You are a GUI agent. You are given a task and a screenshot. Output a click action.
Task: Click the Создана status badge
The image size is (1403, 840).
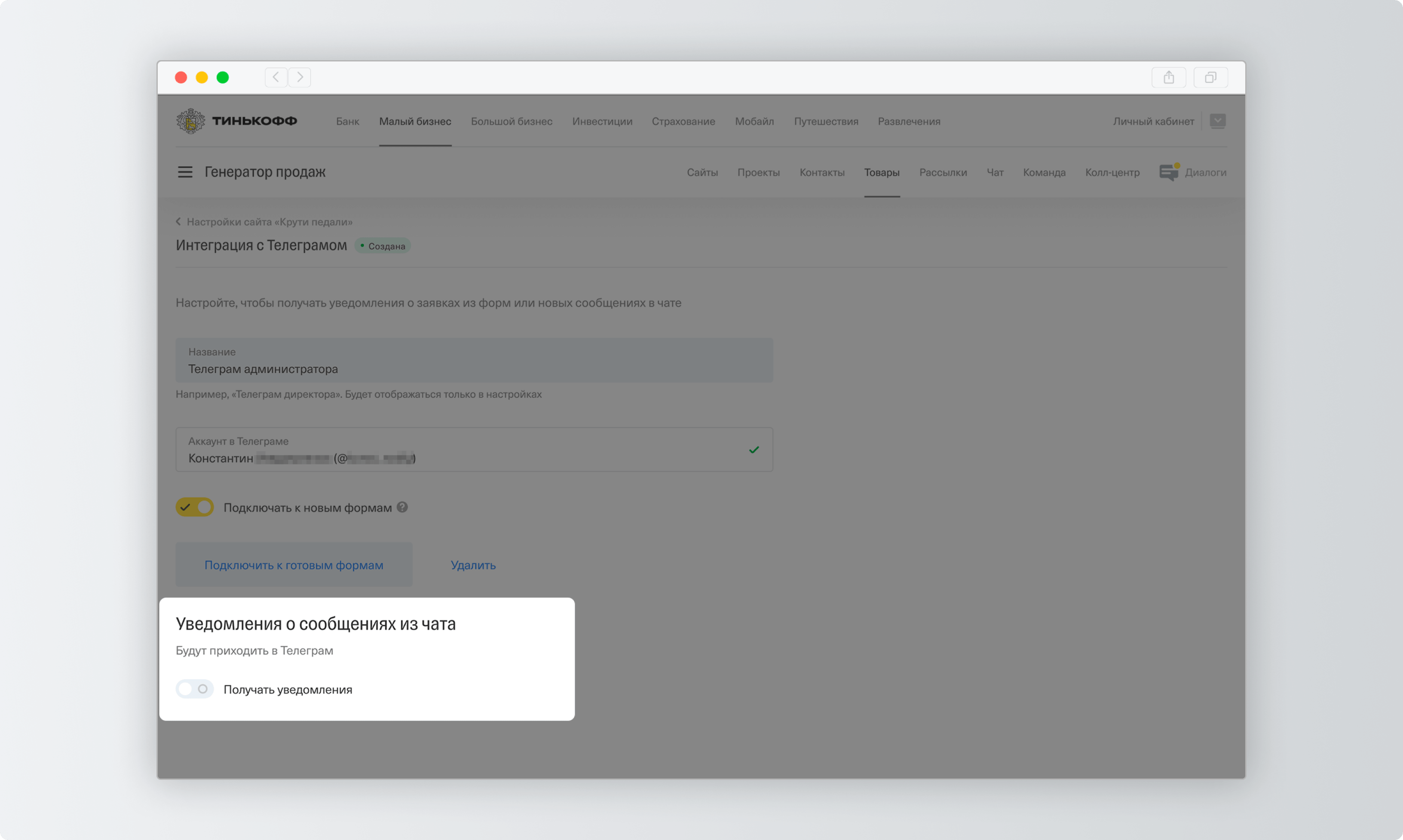click(382, 246)
